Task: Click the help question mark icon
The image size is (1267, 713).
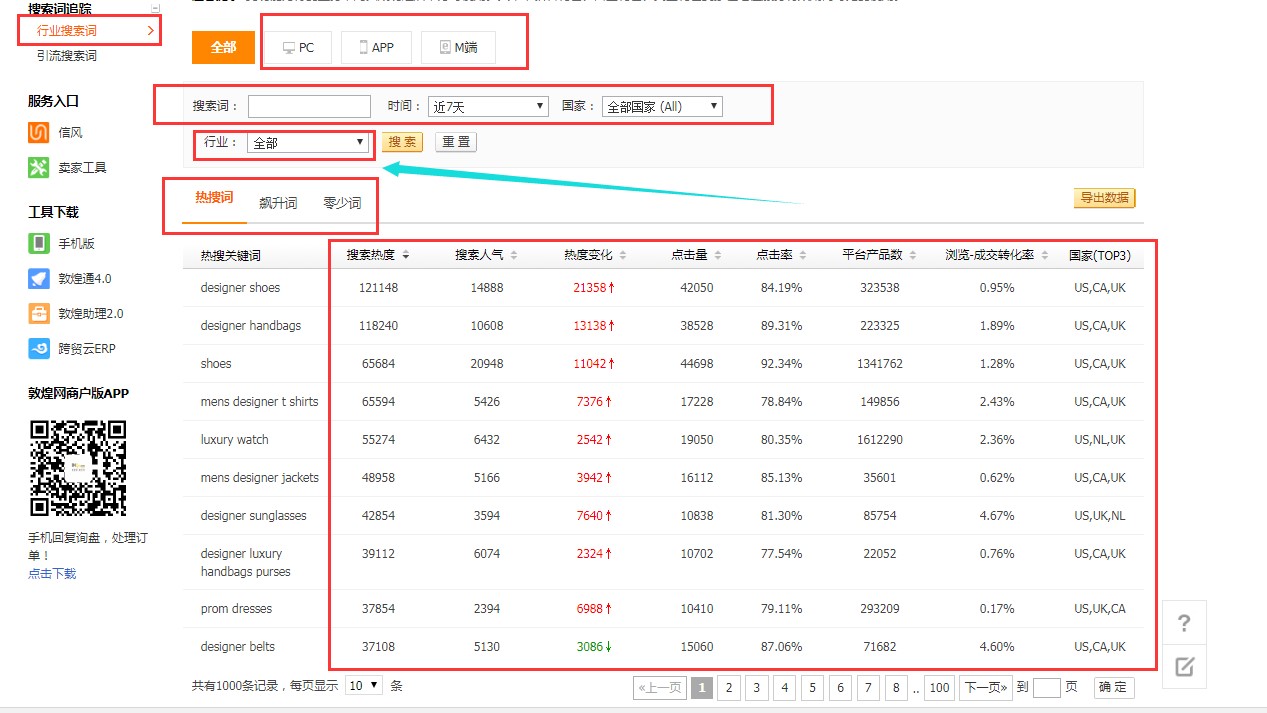Action: click(x=1184, y=624)
